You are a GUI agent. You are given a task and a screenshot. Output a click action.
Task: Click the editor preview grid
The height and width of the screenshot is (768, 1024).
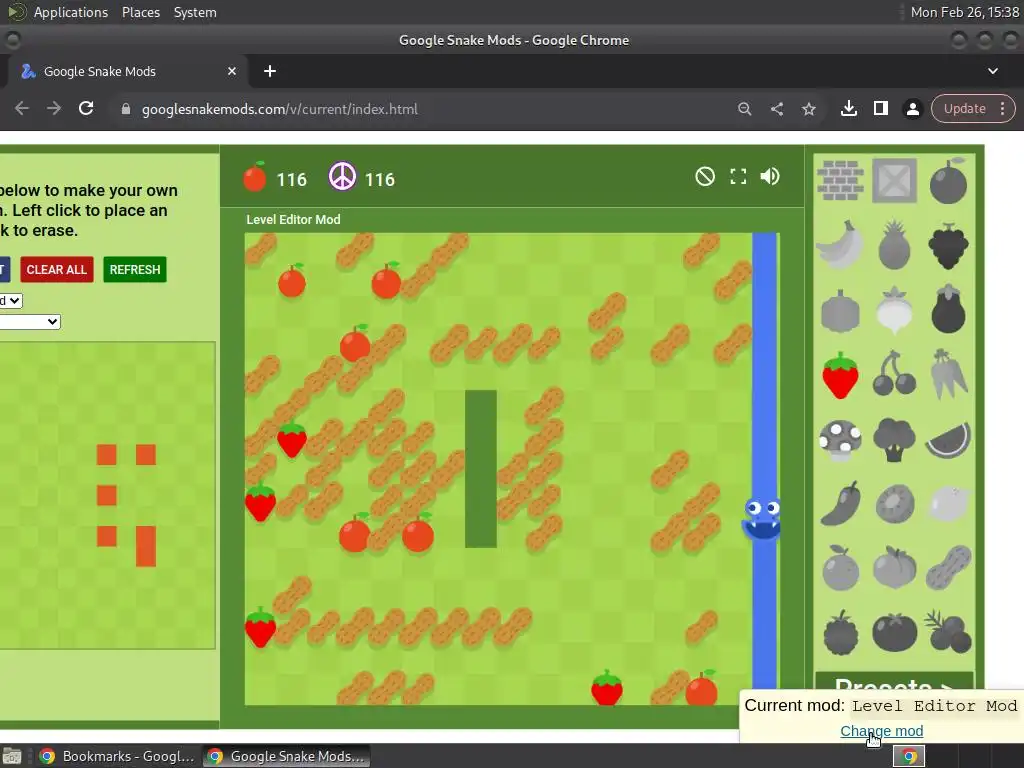tap(107, 495)
